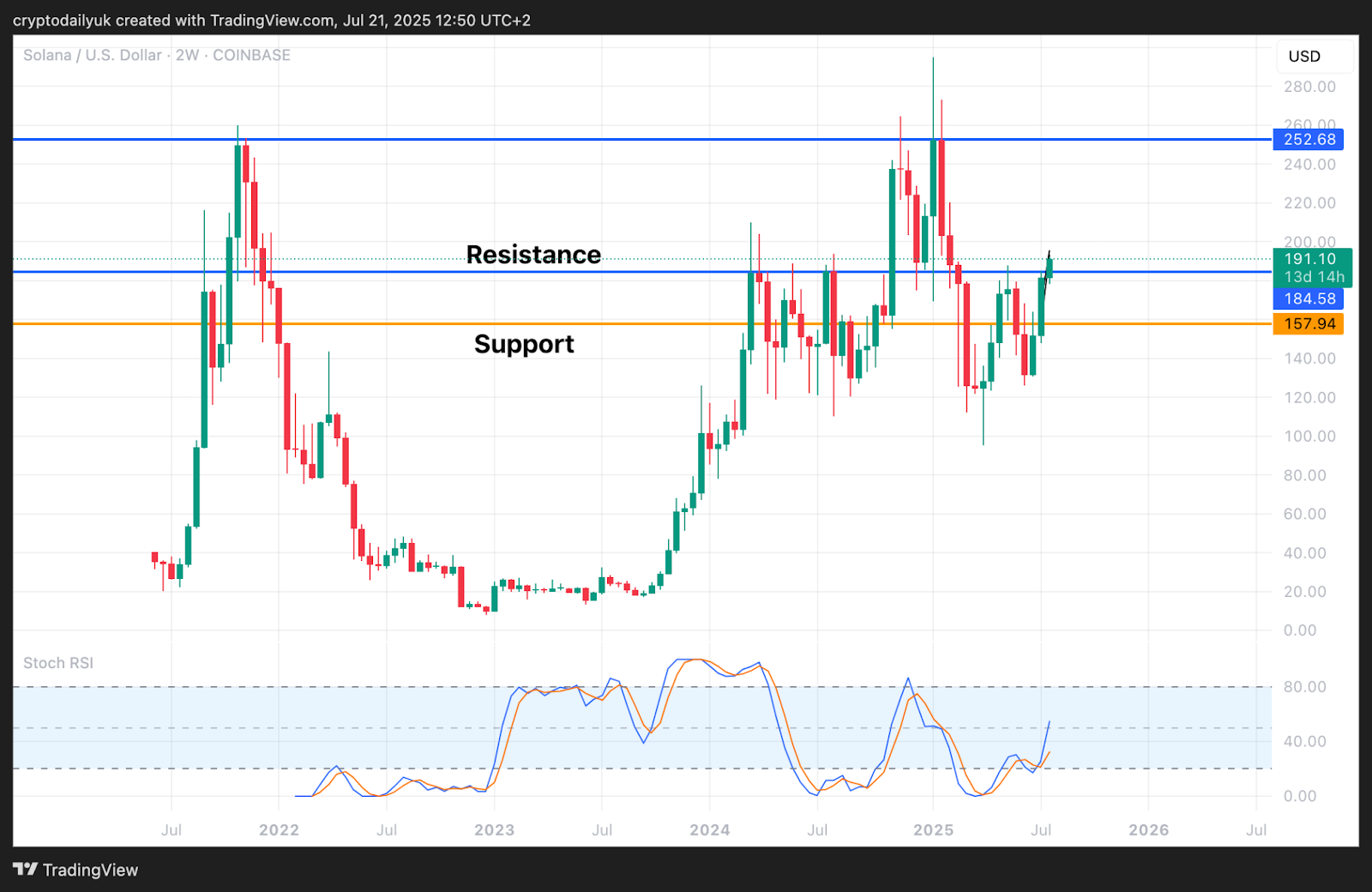The image size is (1372, 892).
Task: Select the orange 157.94 support price tag
Action: pos(1309,324)
